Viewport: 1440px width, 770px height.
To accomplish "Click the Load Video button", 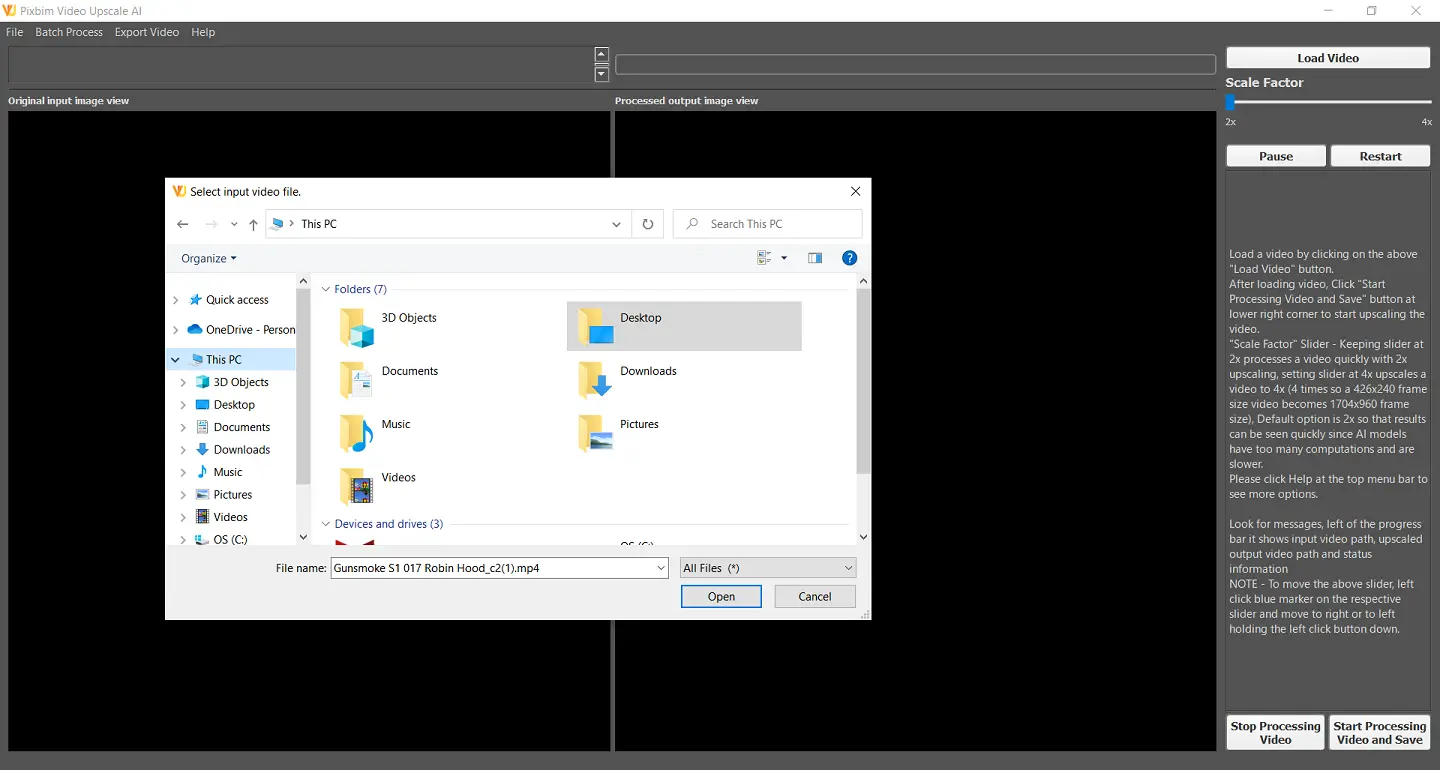I will point(1327,57).
